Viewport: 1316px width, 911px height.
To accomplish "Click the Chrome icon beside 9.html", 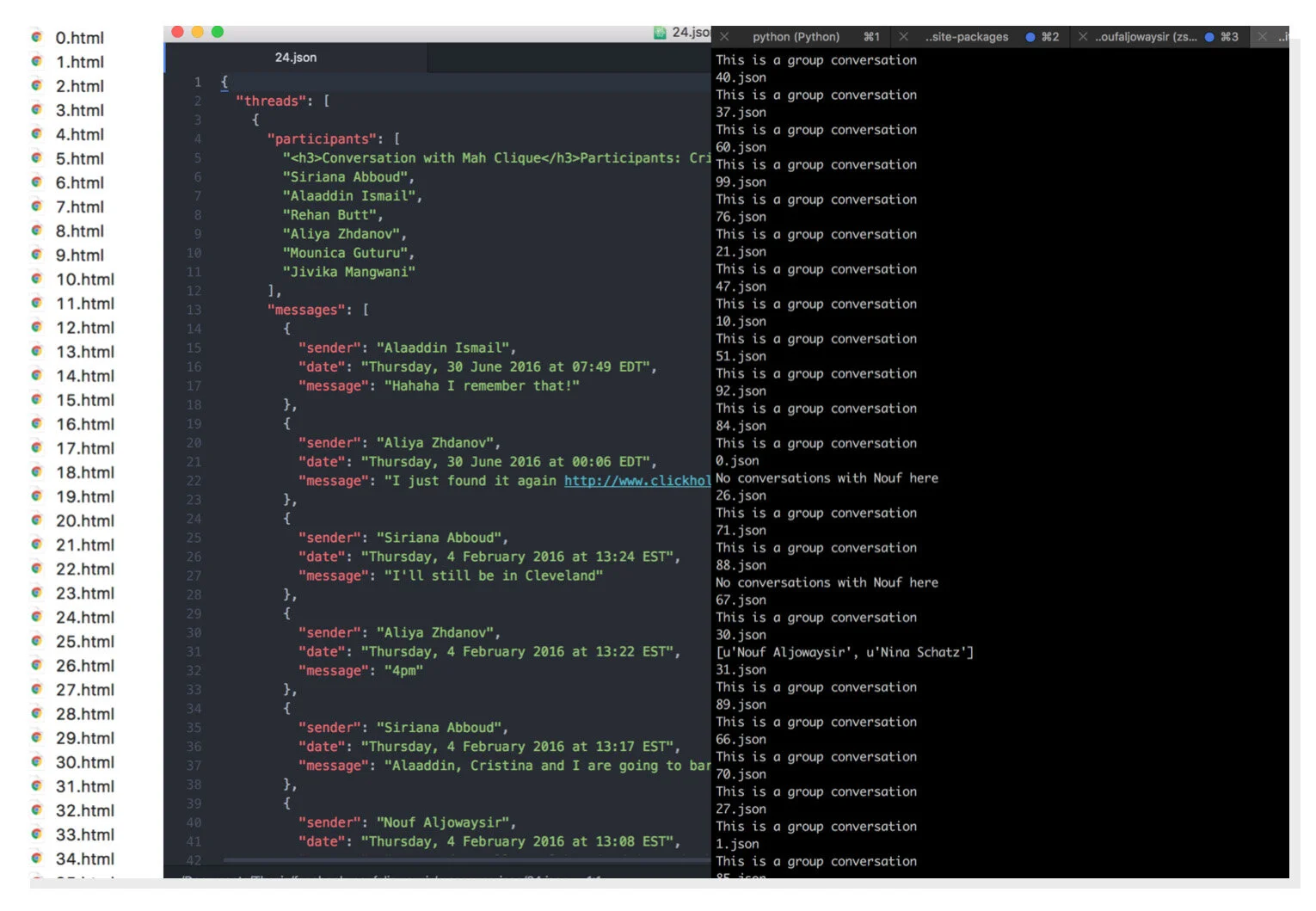I will 37,254.
